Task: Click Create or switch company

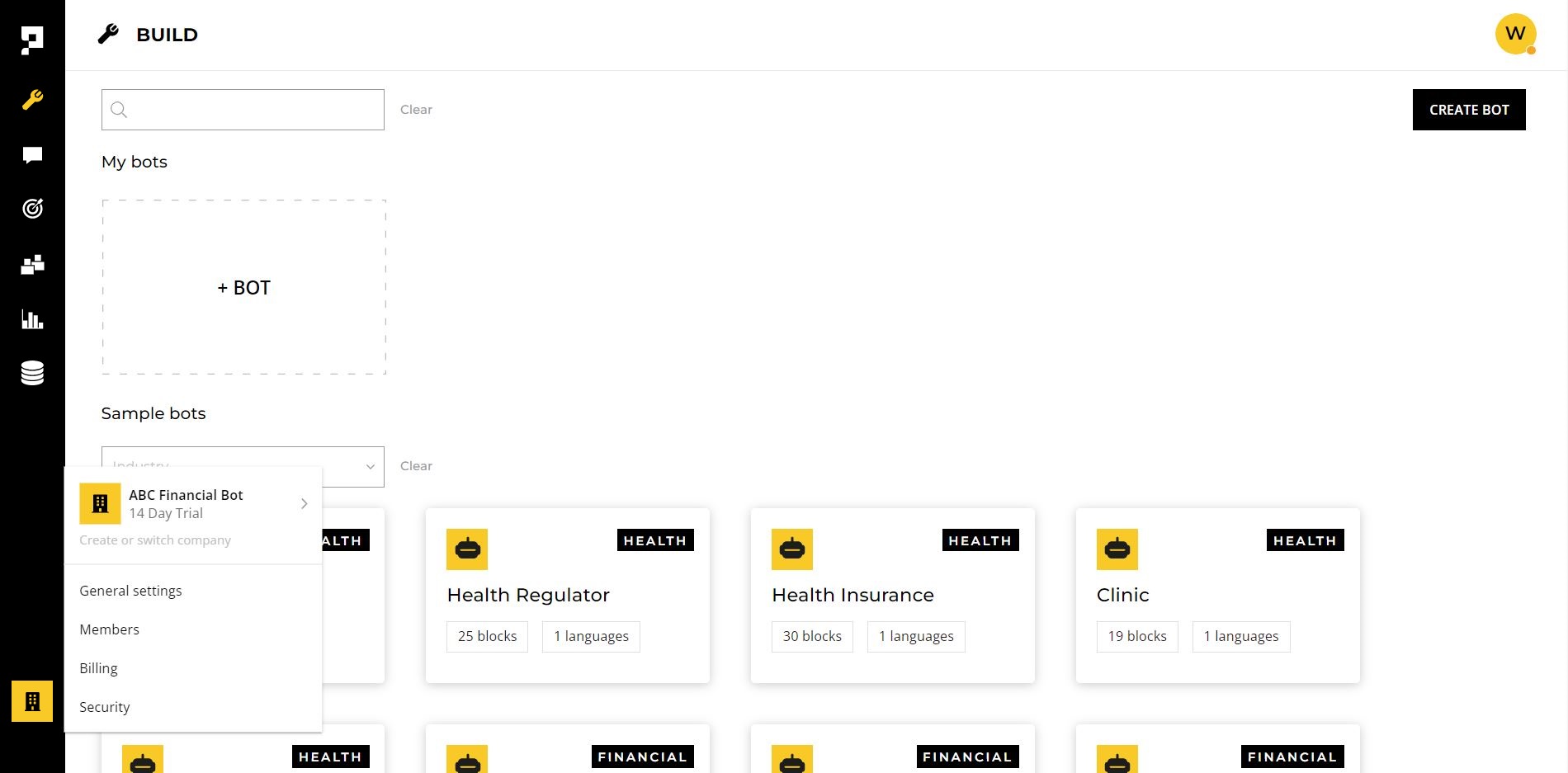Action: click(x=155, y=540)
